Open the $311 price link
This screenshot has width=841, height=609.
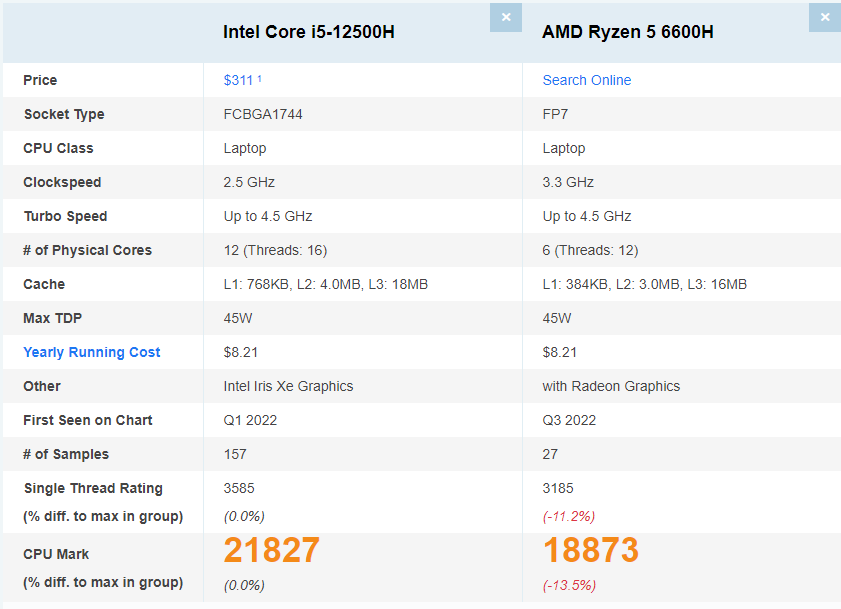238,80
